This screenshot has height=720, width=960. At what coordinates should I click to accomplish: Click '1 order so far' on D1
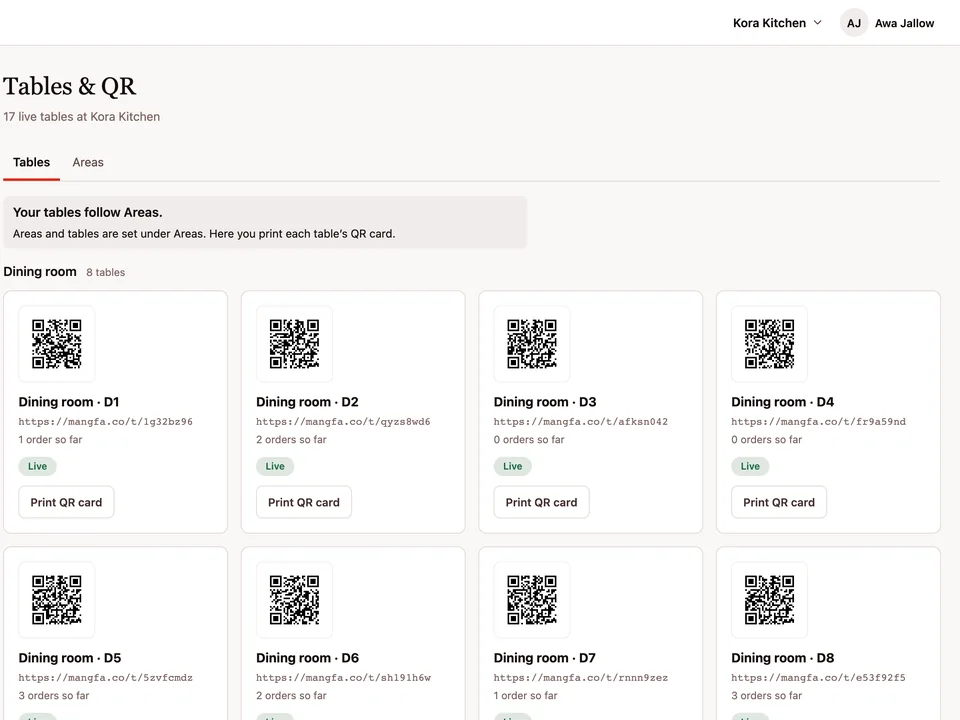pos(50,440)
